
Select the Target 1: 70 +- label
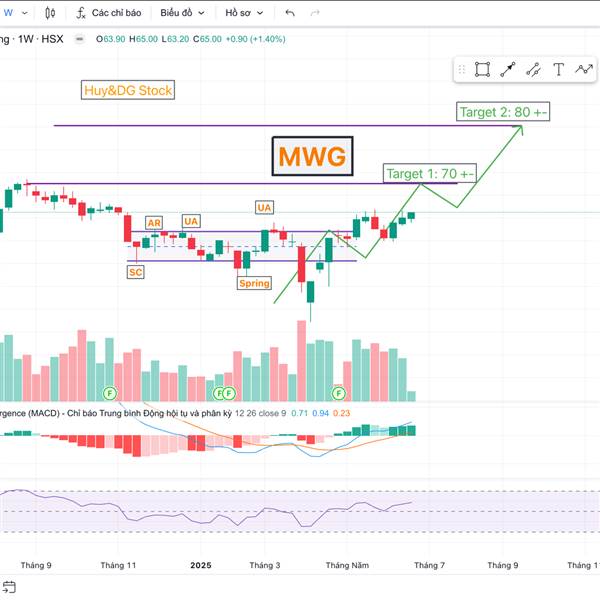(x=430, y=173)
